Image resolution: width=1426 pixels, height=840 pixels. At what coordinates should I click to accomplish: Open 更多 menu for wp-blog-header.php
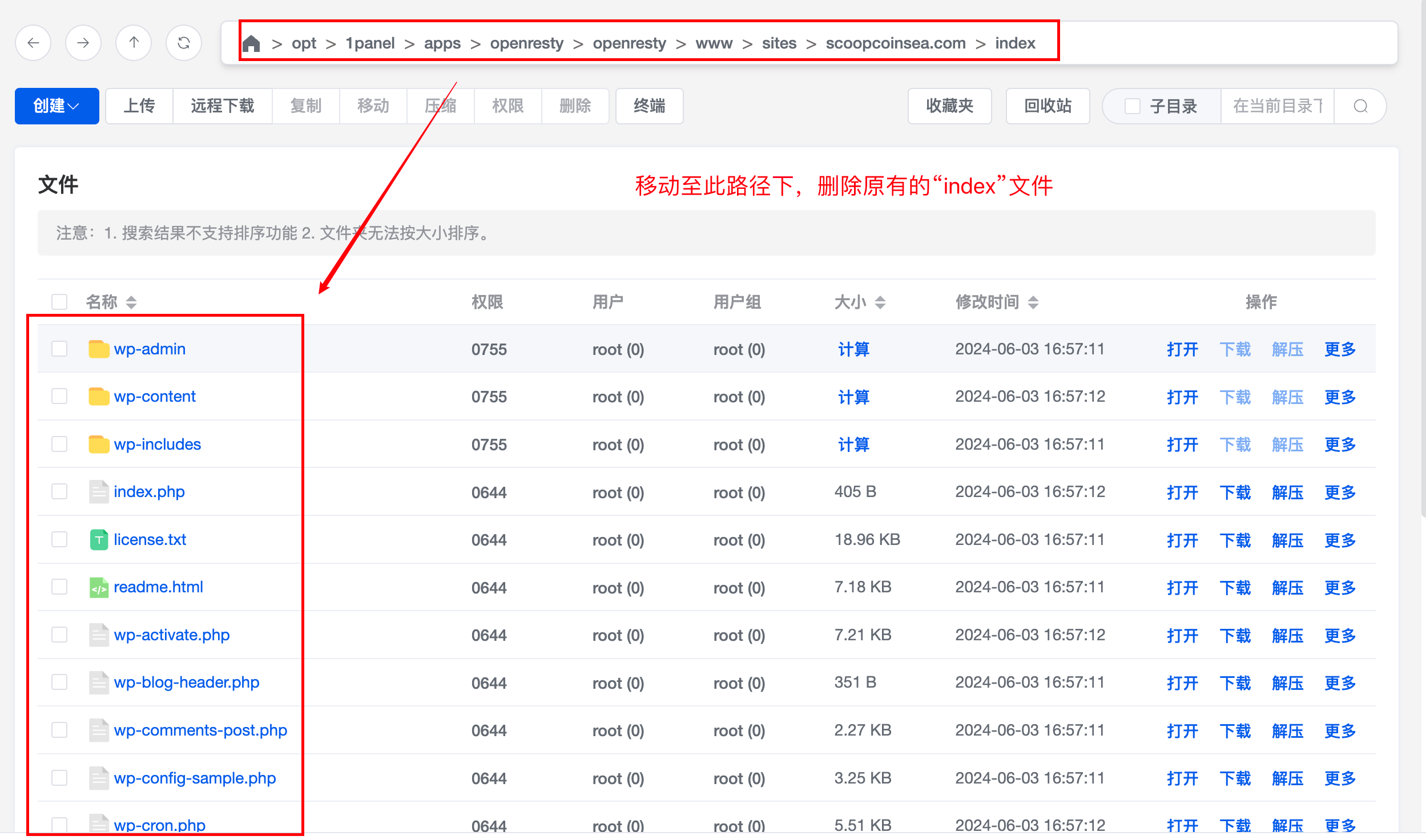click(x=1340, y=683)
